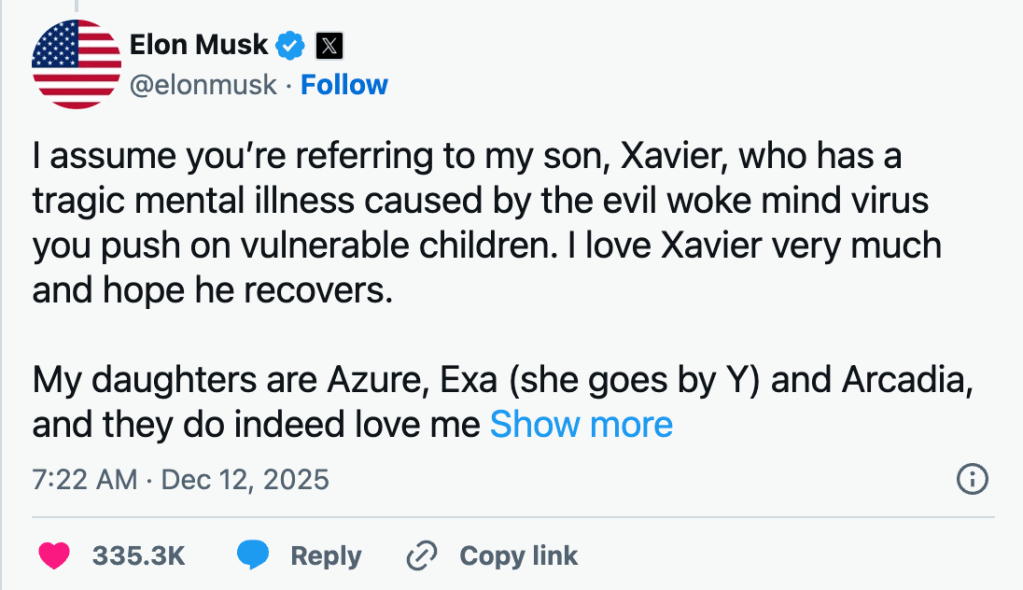1023x590 pixels.
Task: Click the blue verified checkmark badge
Action: pyautogui.click(x=291, y=45)
